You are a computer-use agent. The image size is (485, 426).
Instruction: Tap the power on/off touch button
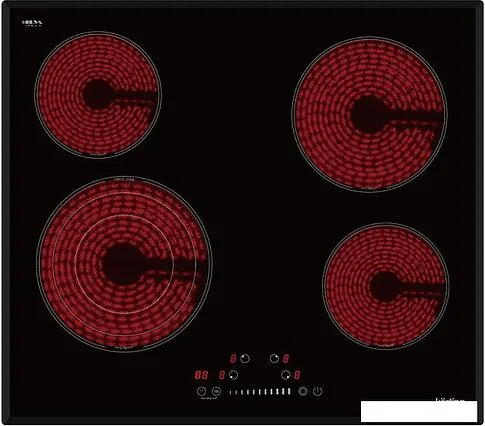(x=317, y=391)
